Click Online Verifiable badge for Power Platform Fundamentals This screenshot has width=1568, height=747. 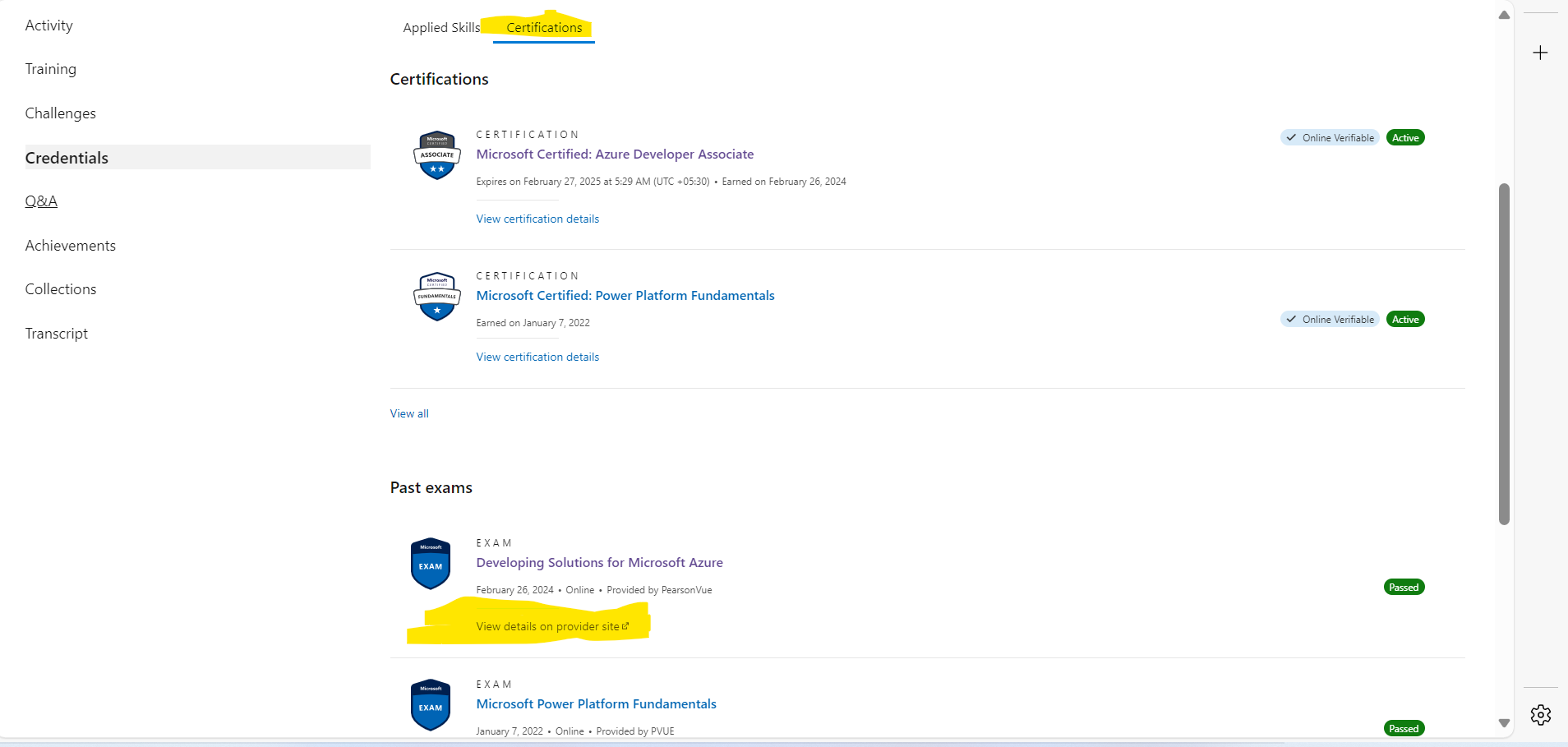tap(1330, 320)
